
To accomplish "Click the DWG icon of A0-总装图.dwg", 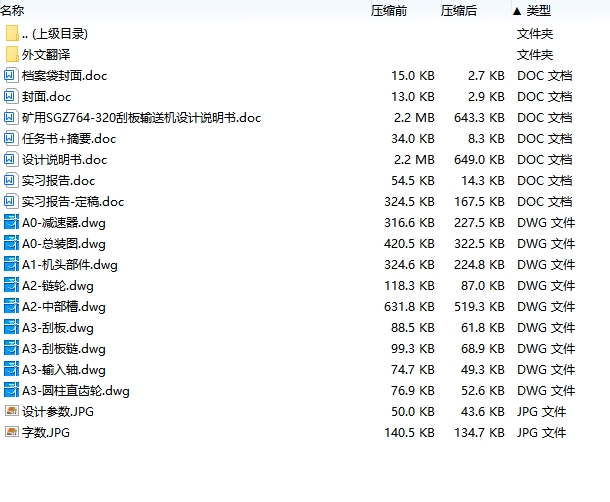I will point(11,243).
